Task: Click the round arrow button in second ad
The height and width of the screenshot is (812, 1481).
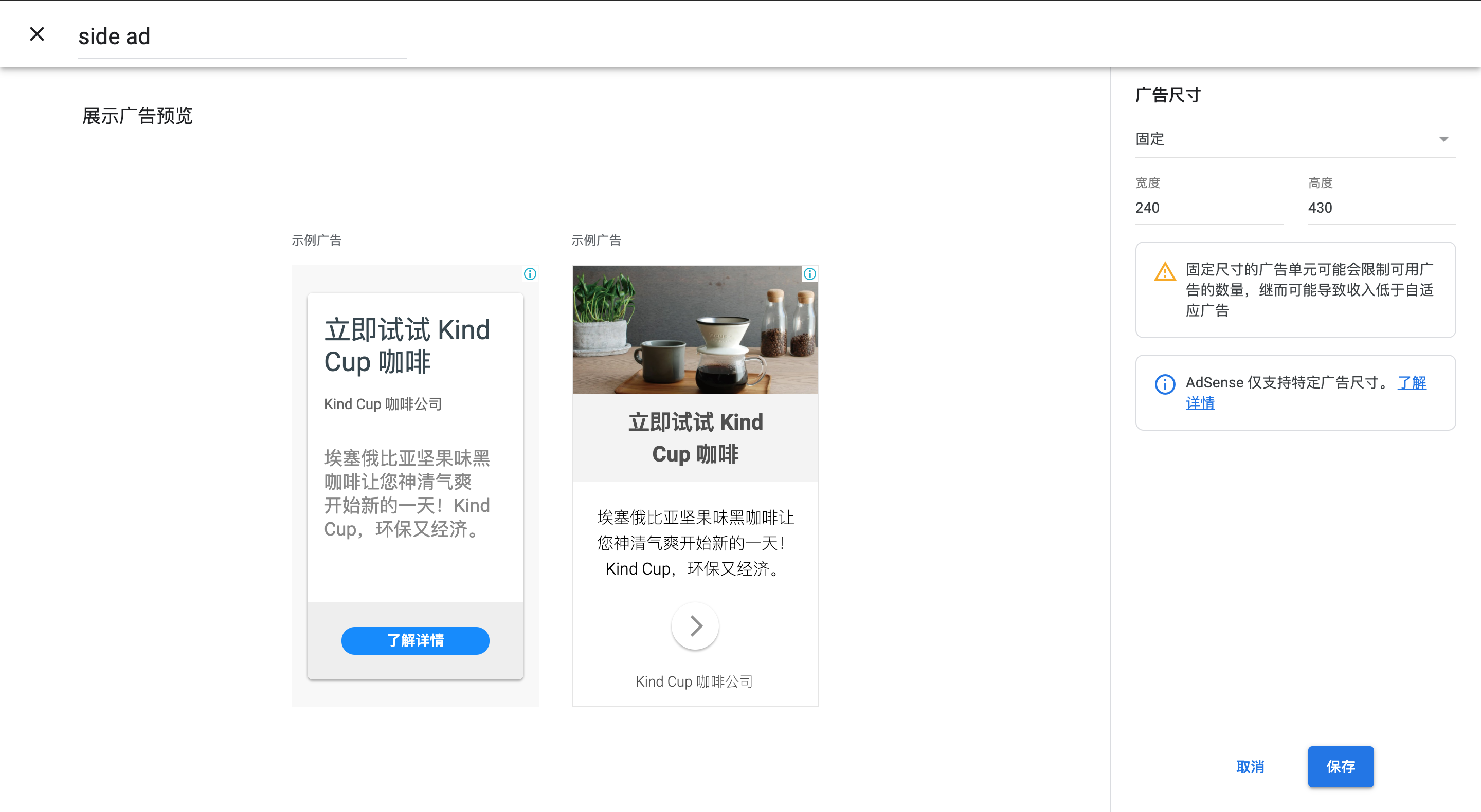Action: click(x=695, y=626)
